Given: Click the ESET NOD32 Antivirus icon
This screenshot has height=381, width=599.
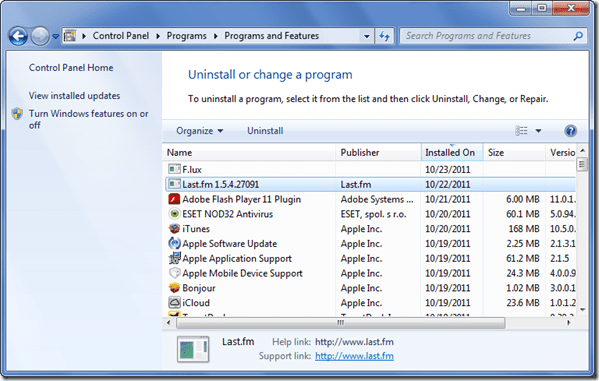Looking at the screenshot, I should point(174,214).
